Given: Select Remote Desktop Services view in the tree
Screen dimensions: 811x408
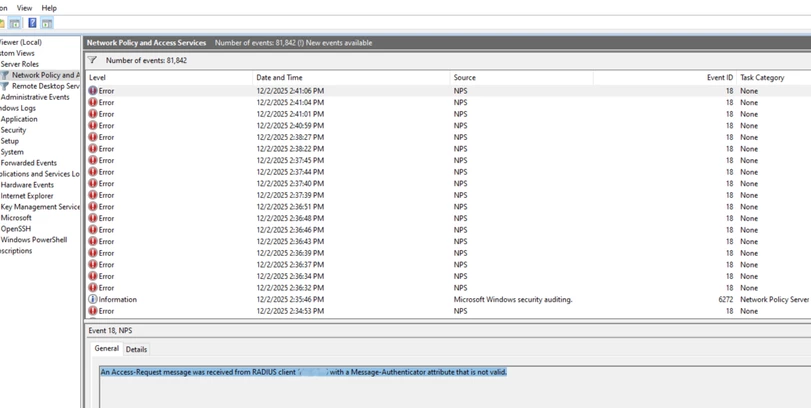Looking at the screenshot, I should click(46, 86).
